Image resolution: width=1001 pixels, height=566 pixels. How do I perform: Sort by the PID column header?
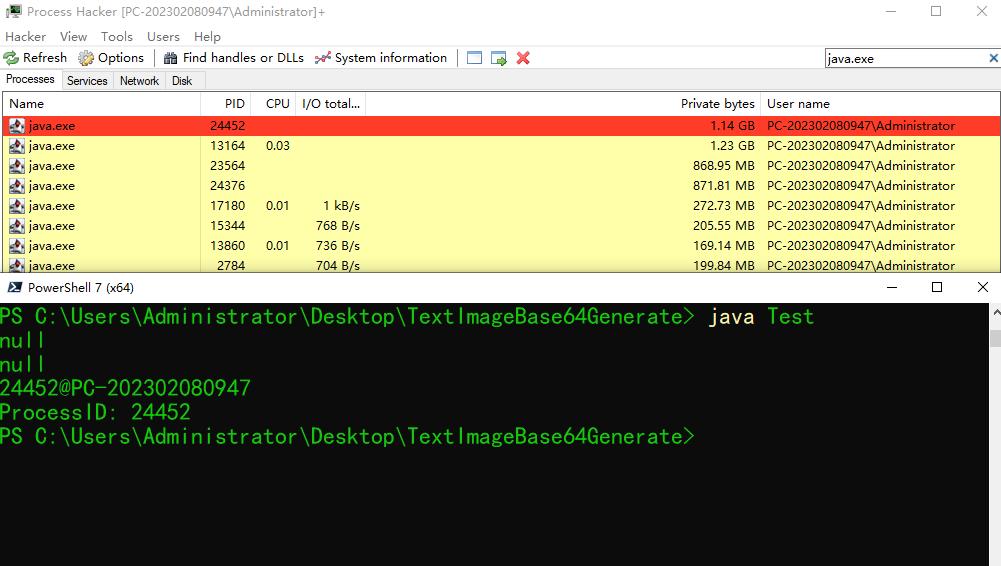(225, 103)
